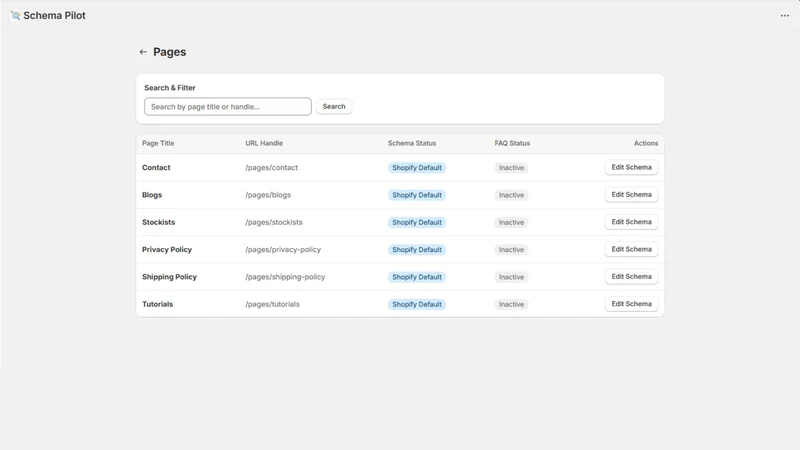This screenshot has width=800, height=450.
Task: Go back using the arrow beside Pages
Action: pos(143,52)
